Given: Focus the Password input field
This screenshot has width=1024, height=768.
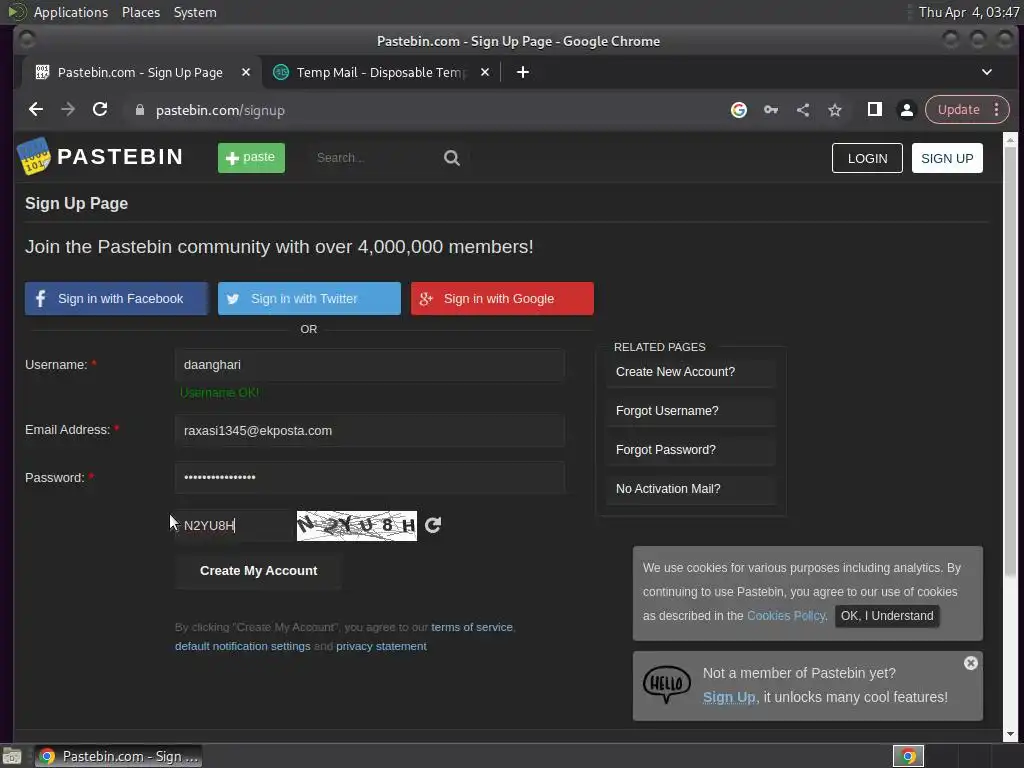Looking at the screenshot, I should click(370, 477).
